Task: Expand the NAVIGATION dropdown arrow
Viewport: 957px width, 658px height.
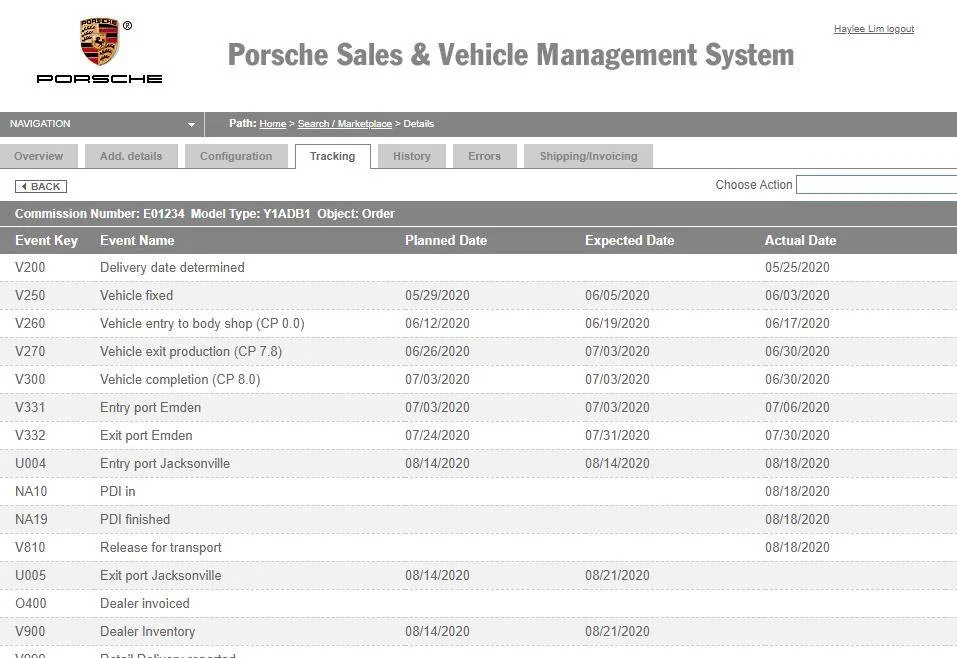Action: pyautogui.click(x=191, y=125)
